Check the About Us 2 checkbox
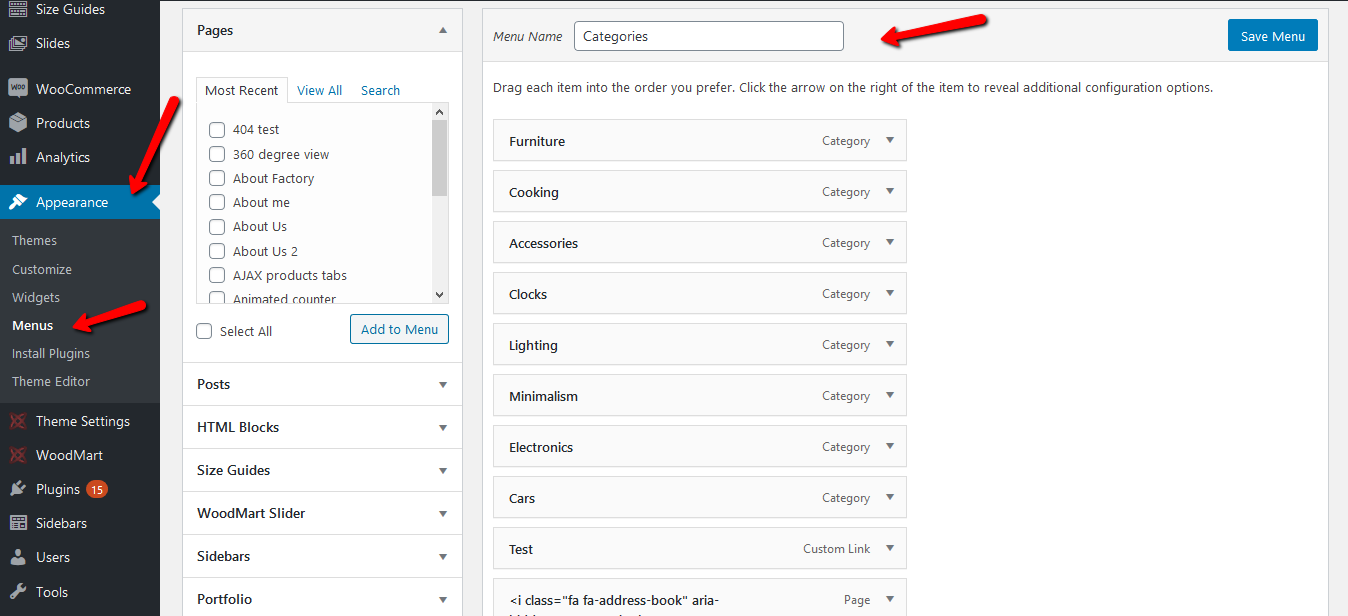 (x=216, y=251)
